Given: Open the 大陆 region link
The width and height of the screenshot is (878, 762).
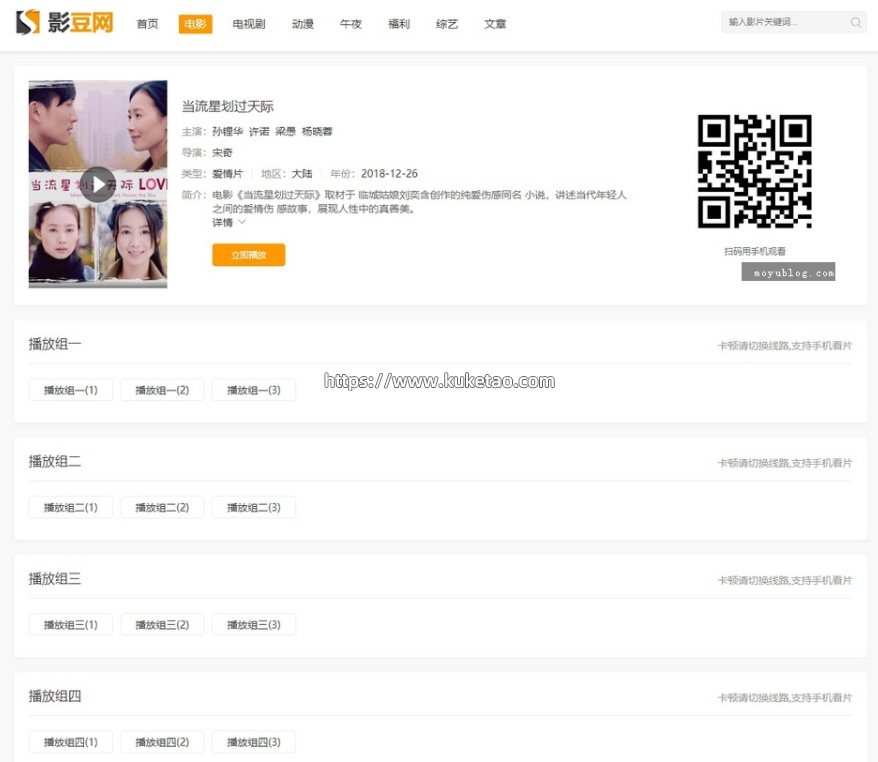Looking at the screenshot, I should [302, 174].
